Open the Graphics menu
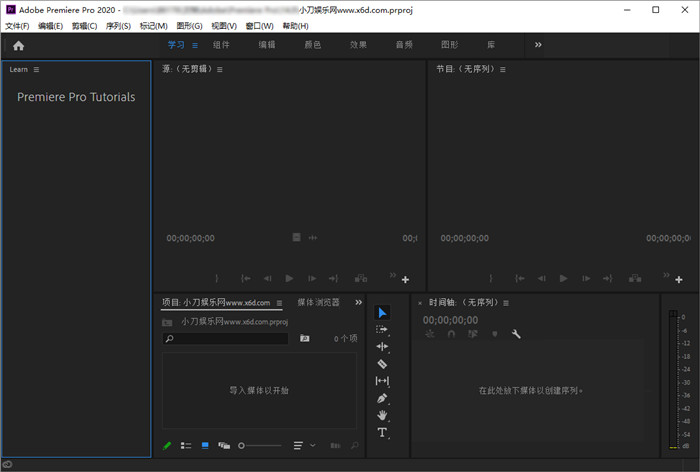This screenshot has height=472, width=700. (189, 26)
